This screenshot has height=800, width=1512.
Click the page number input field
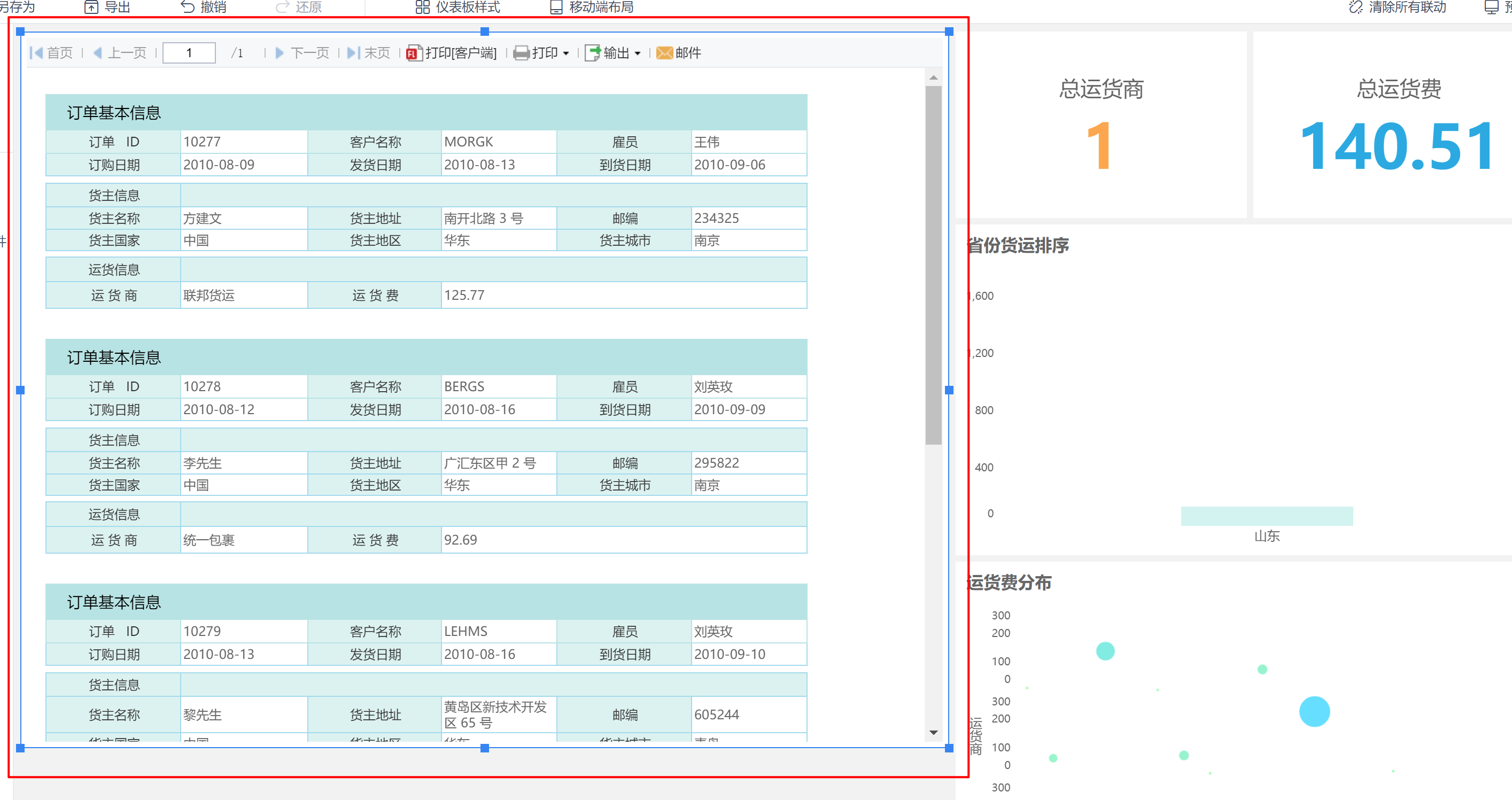pyautogui.click(x=189, y=53)
